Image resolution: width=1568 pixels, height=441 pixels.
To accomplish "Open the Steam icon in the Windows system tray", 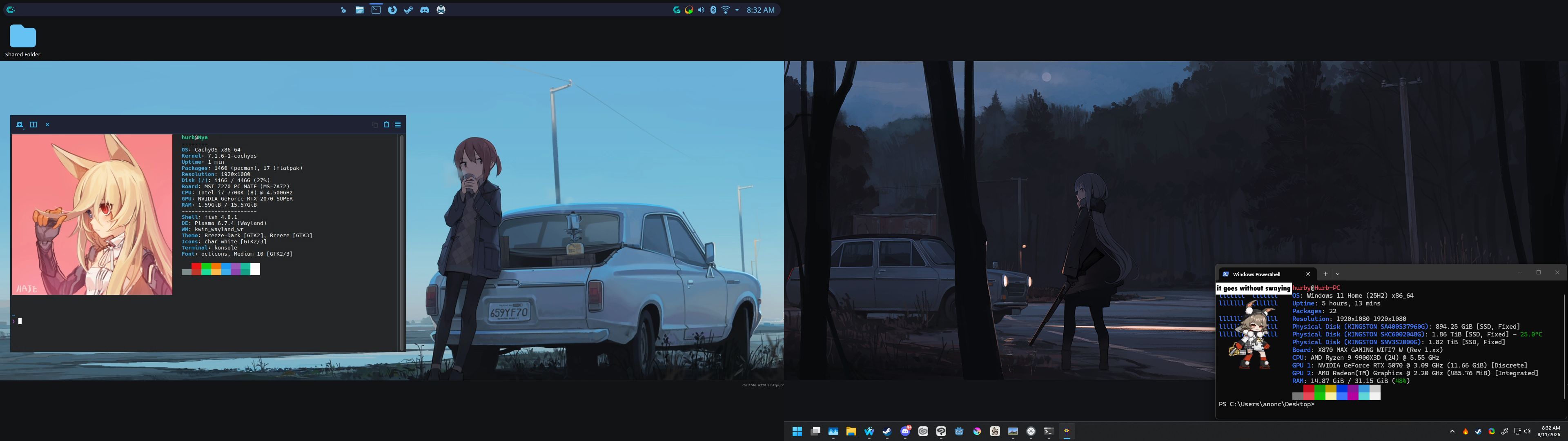I will pyautogui.click(x=1478, y=431).
